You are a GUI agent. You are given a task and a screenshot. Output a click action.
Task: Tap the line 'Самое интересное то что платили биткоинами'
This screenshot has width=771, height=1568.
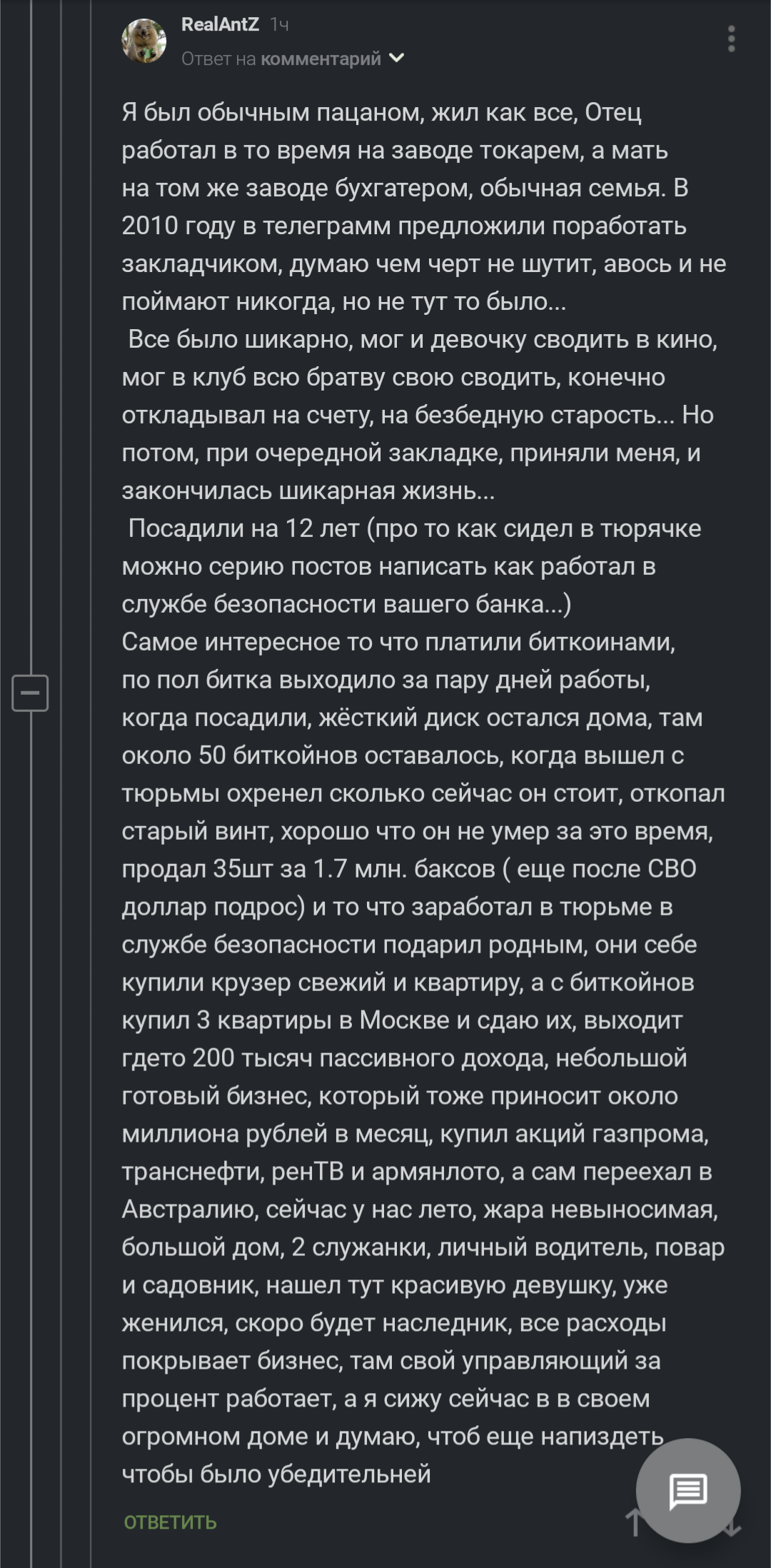pos(398,643)
